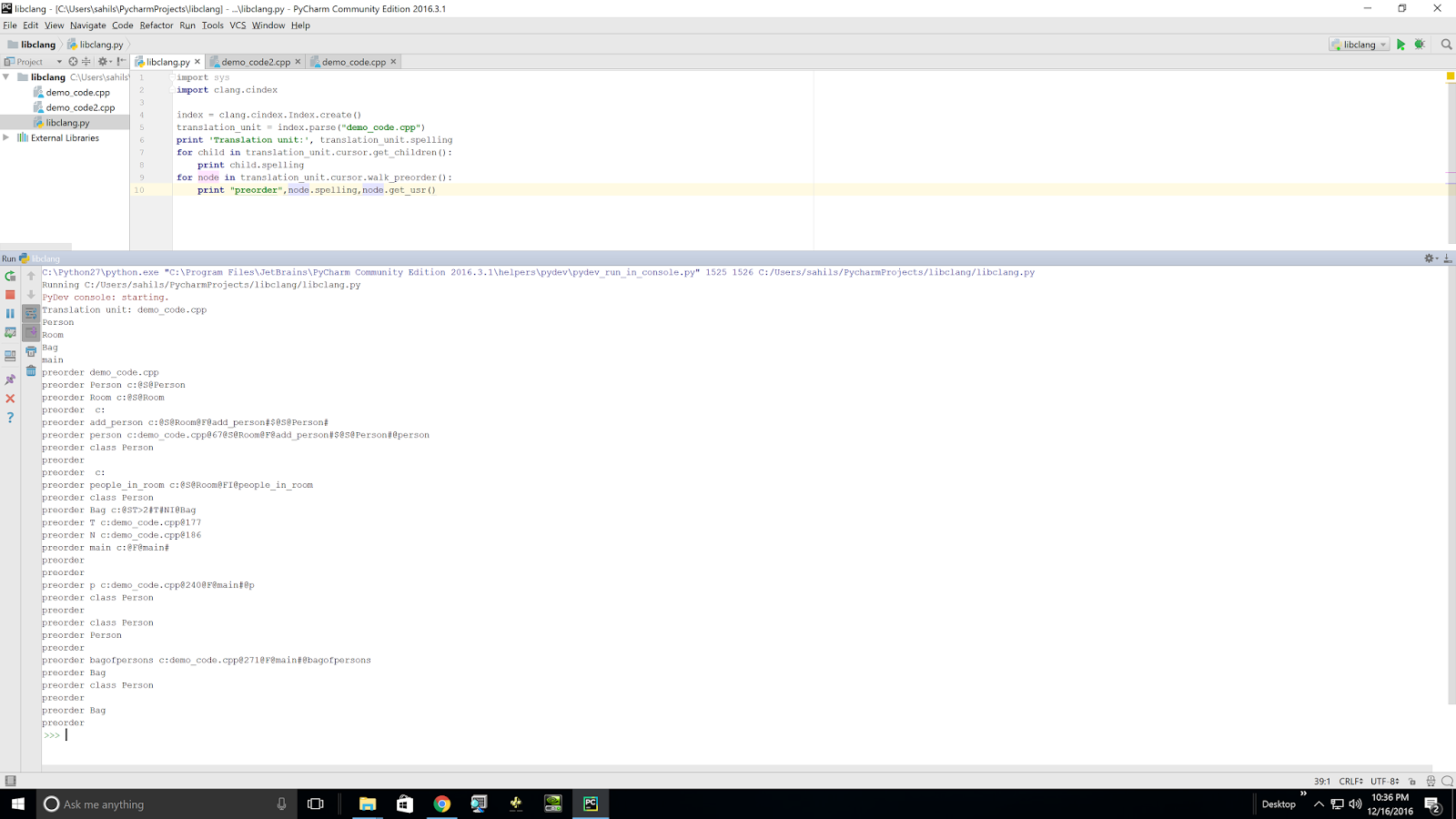Close the libclang.py editor tab

pyautogui.click(x=197, y=62)
